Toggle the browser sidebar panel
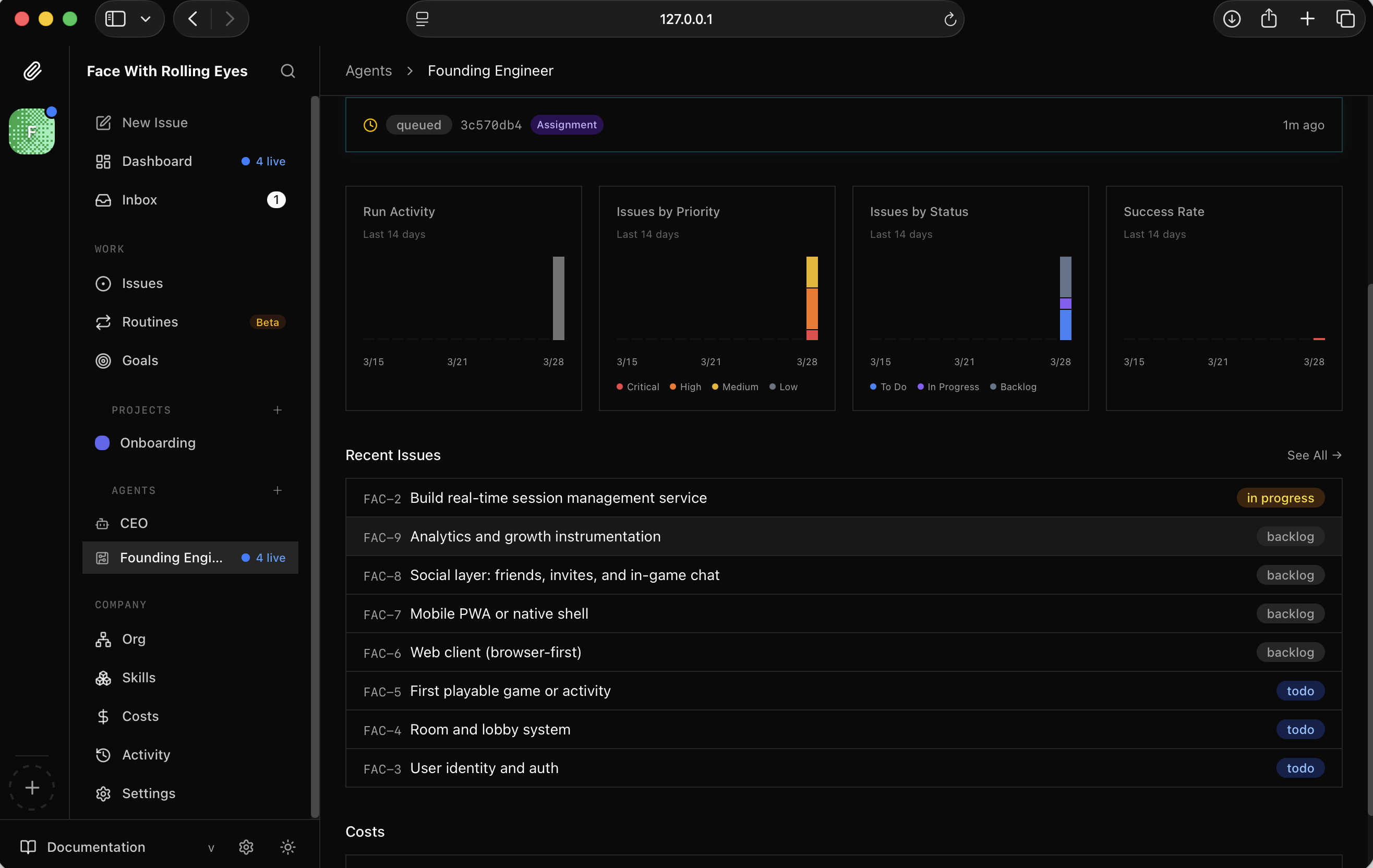This screenshot has height=868, width=1373. [115, 19]
